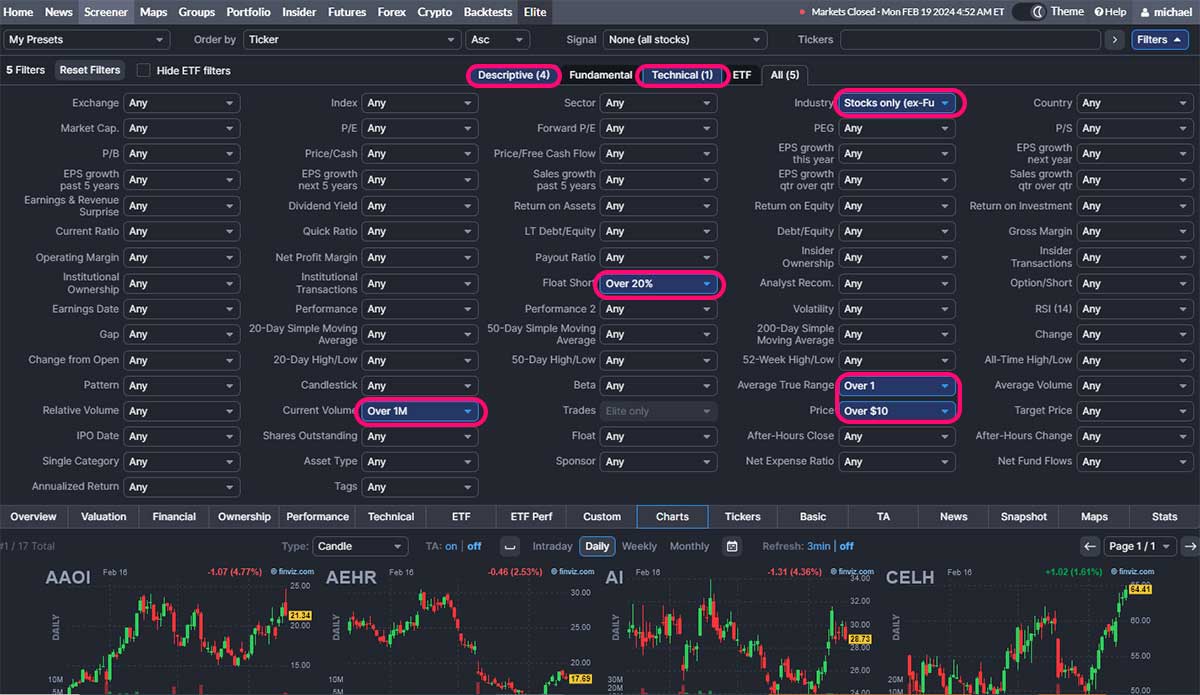This screenshot has height=695, width=1200.
Task: Select Monthly timeframe
Action: click(689, 546)
